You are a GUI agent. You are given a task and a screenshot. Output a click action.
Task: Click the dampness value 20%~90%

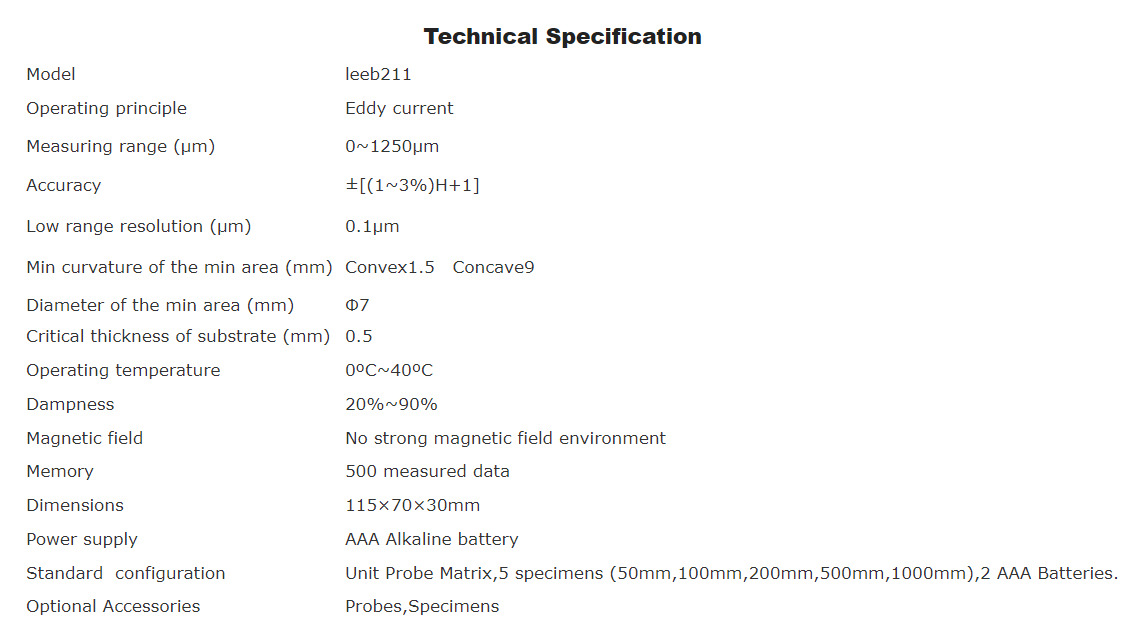click(x=391, y=404)
